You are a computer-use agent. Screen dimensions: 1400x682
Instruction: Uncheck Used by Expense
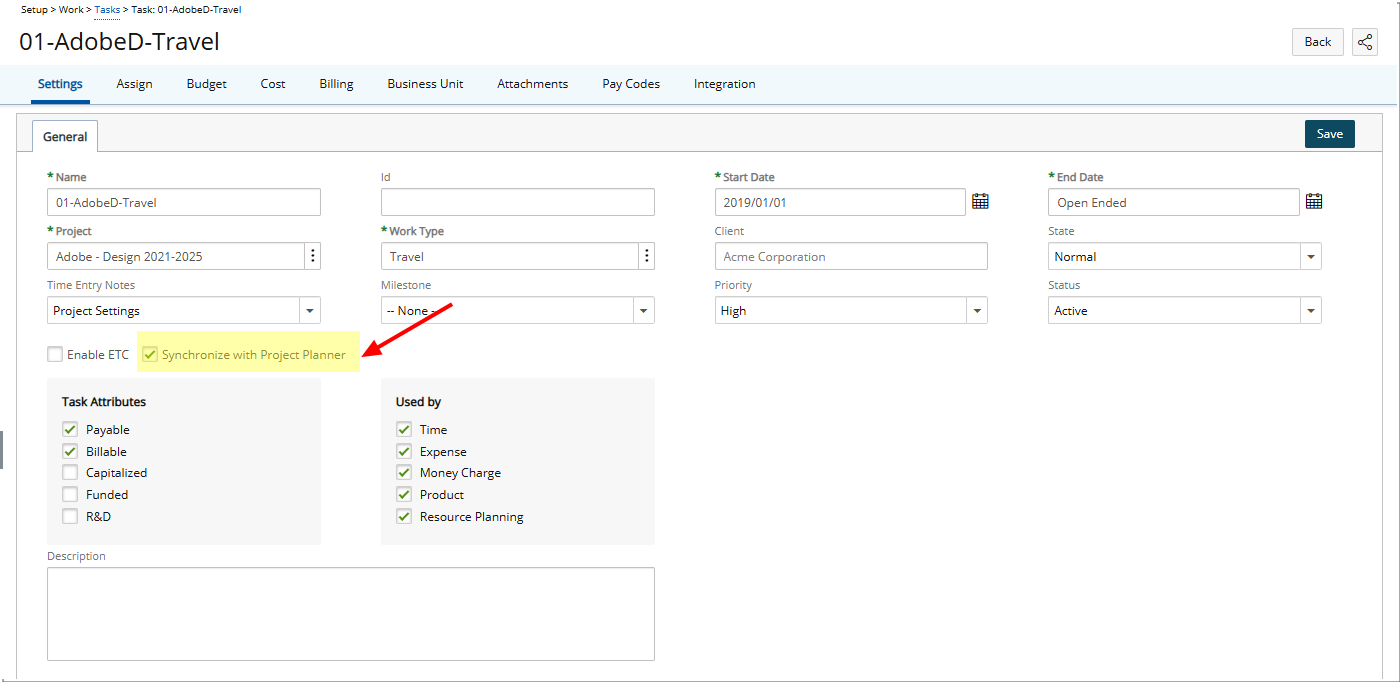(404, 451)
